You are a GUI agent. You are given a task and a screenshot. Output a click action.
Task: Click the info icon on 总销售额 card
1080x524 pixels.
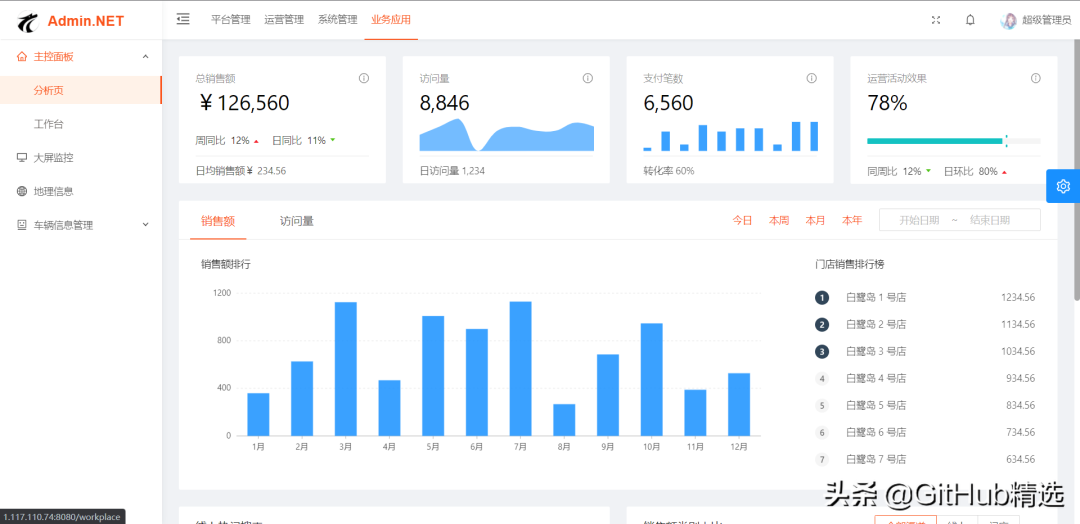(364, 78)
